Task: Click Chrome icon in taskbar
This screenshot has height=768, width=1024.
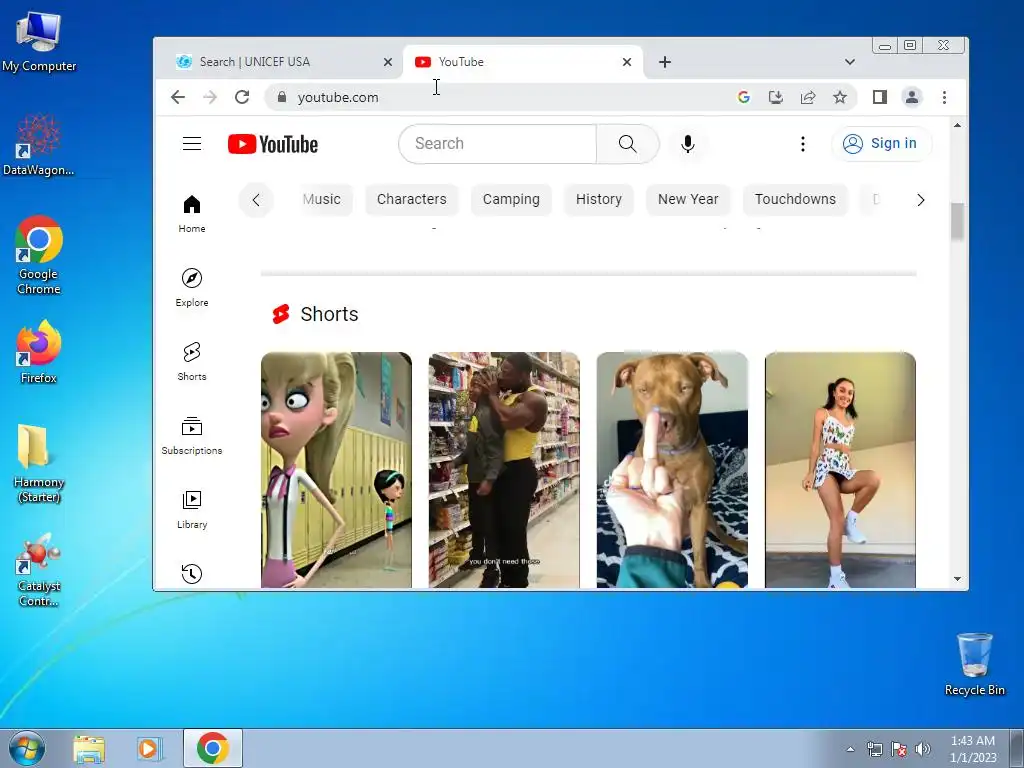Action: (x=213, y=748)
